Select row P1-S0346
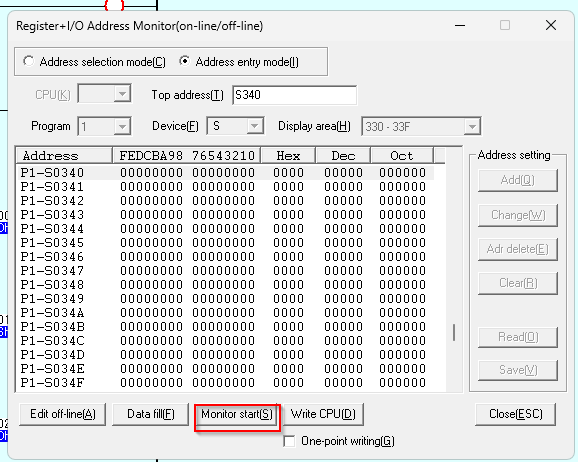 226,257
